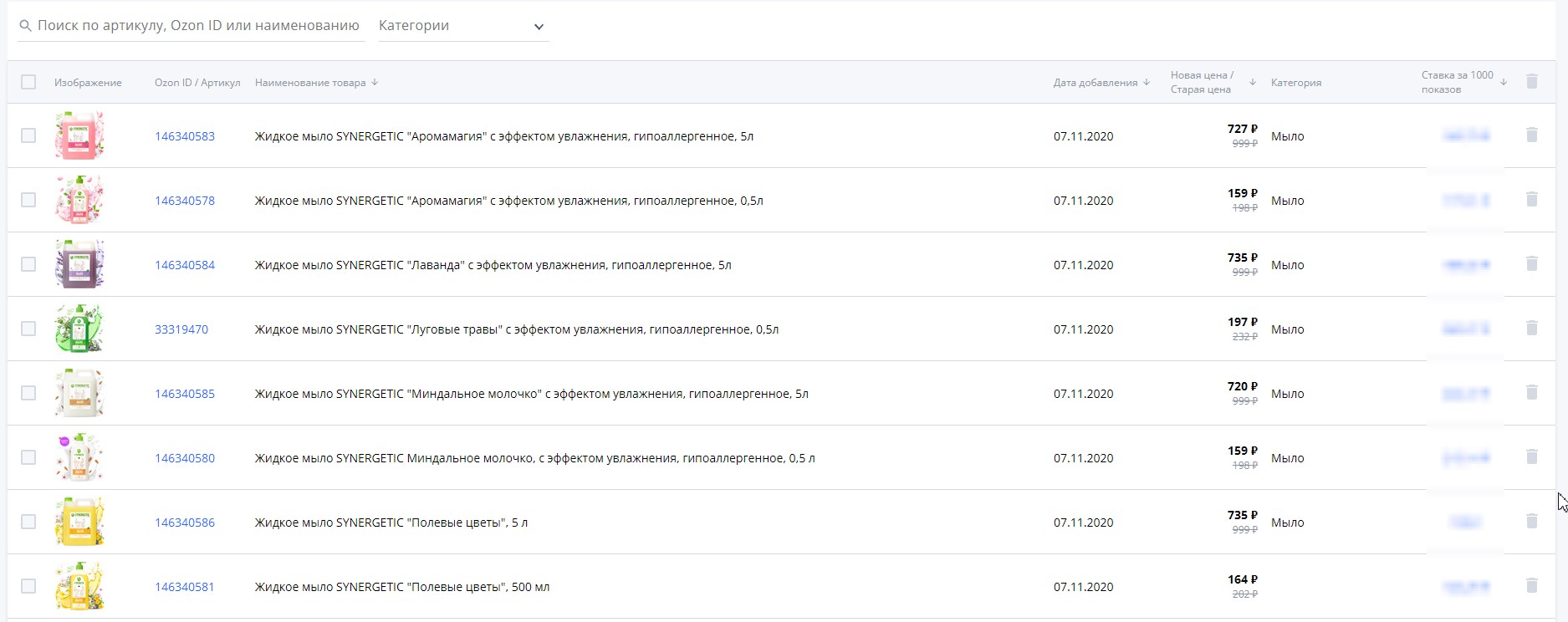Delete all rows via header trash icon
Image resolution: width=1568 pixels, height=622 pixels.
[x=1532, y=81]
